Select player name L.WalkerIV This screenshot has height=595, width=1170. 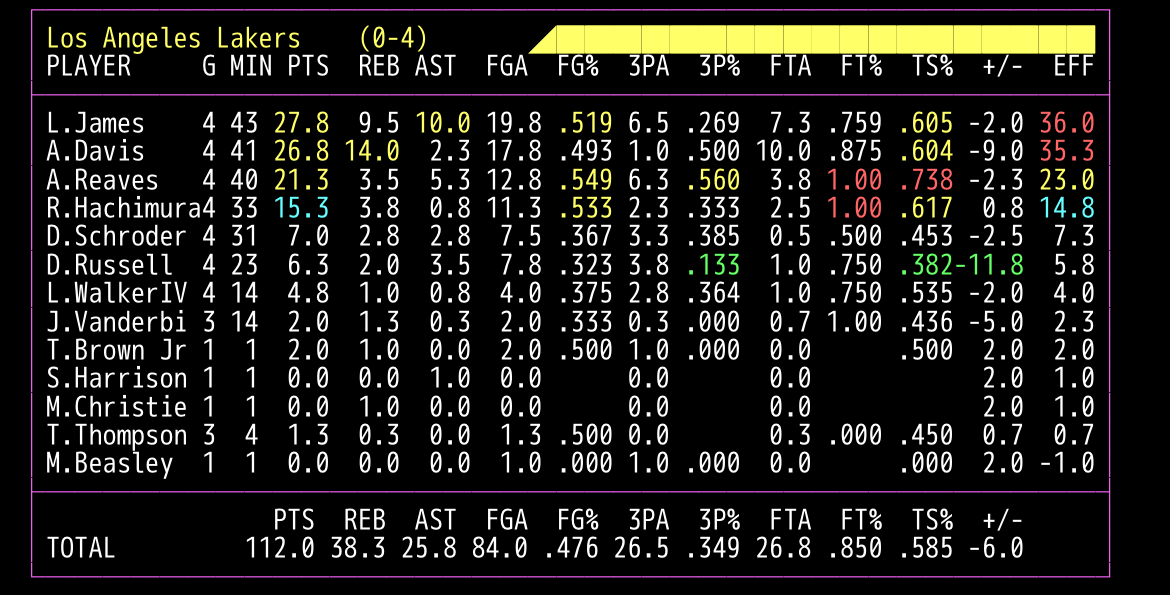tap(116, 293)
